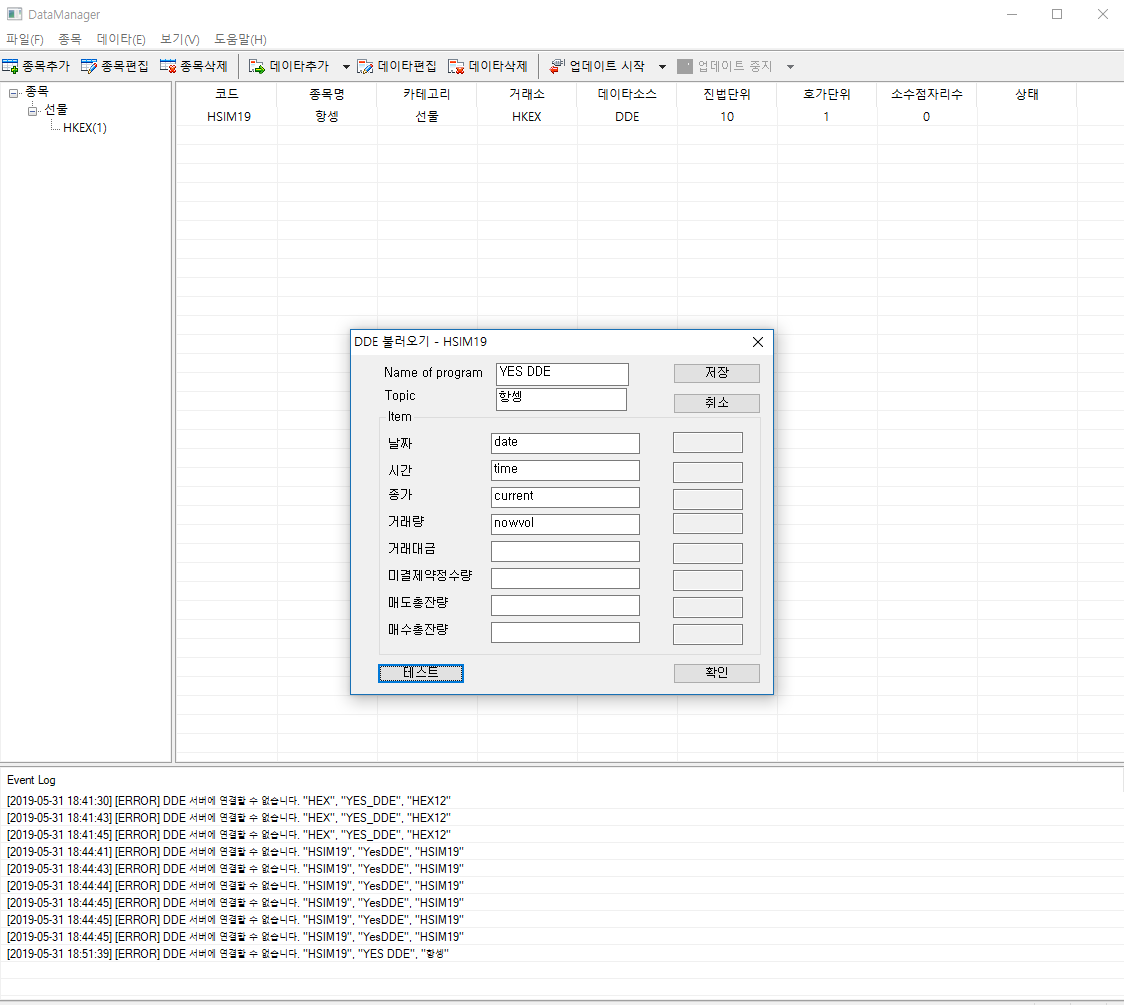This screenshot has width=1124, height=1005.
Task: Click the 데이타추가 toolbar icon
Action: [x=257, y=66]
